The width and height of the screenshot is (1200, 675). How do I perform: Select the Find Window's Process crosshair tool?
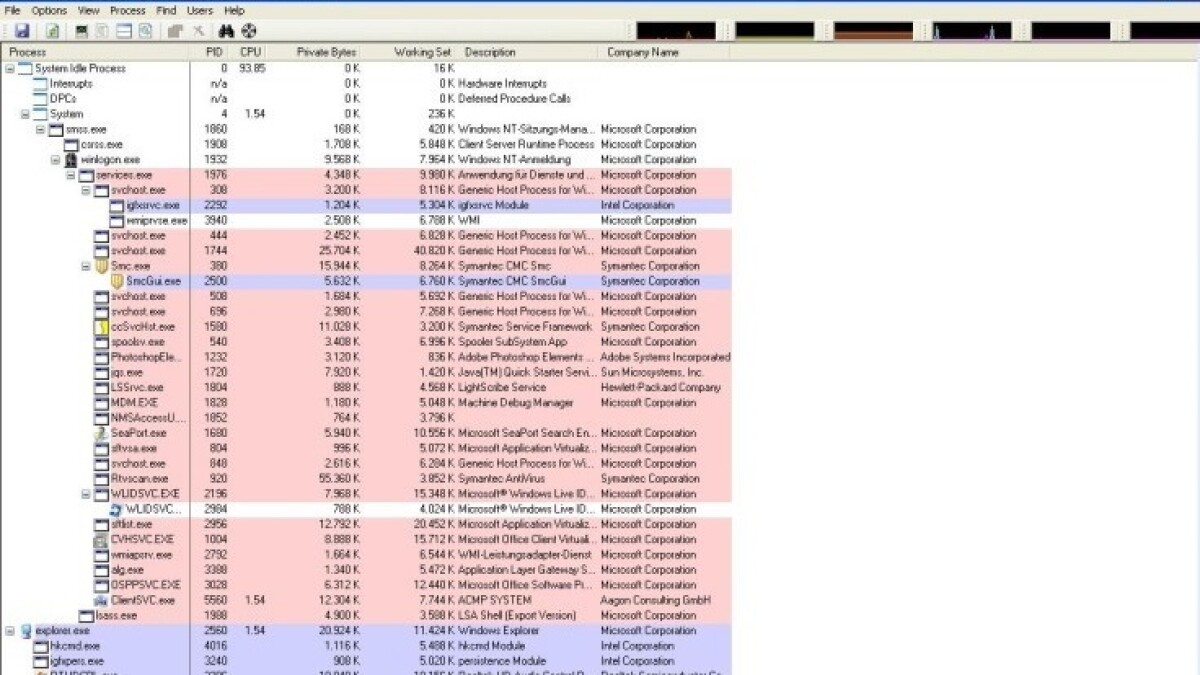click(x=248, y=31)
